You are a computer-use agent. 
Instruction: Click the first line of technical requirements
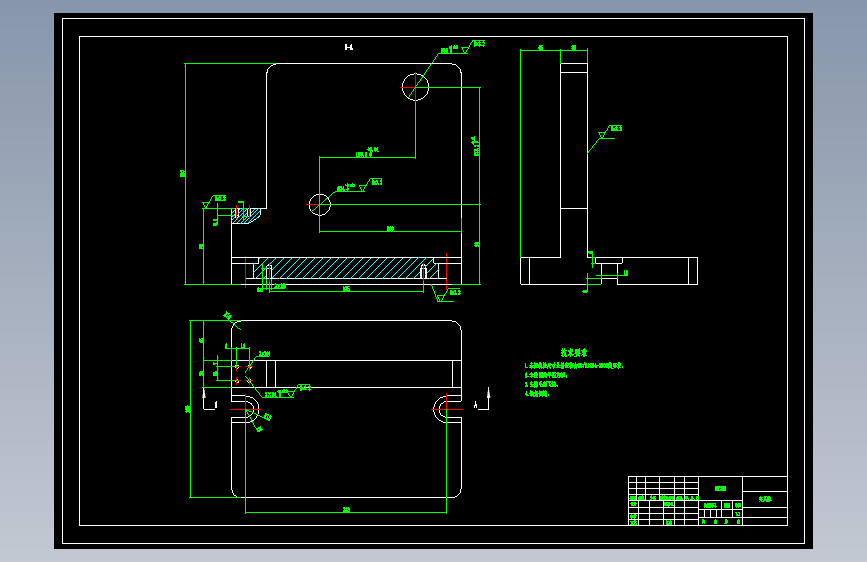(573, 366)
